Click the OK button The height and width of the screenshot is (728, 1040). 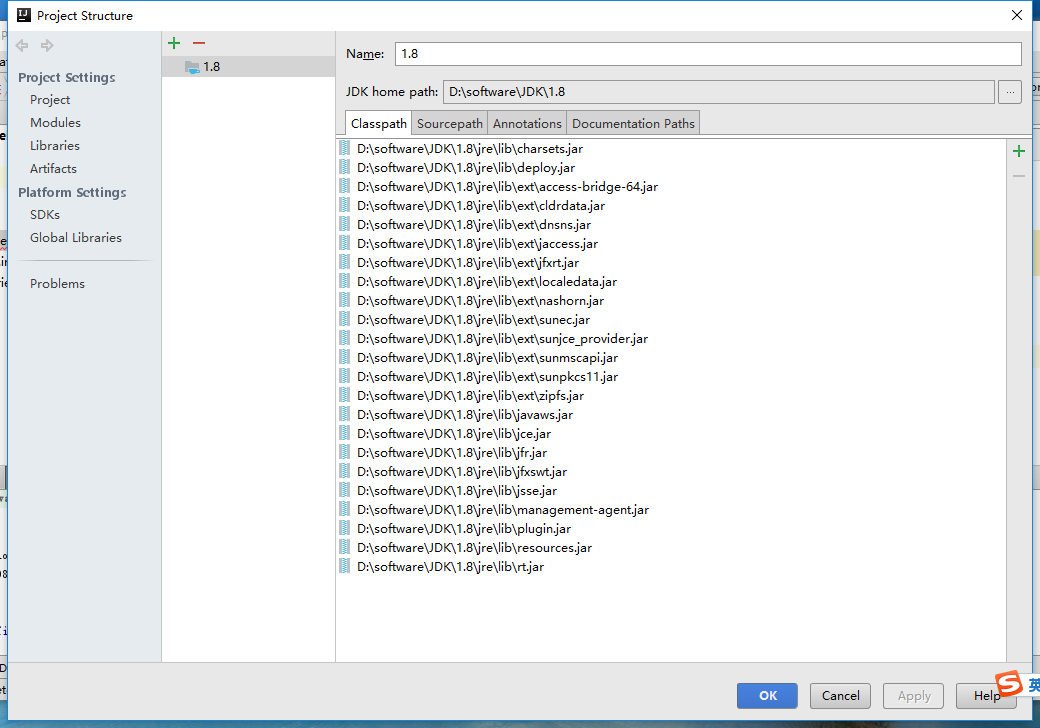click(x=767, y=696)
